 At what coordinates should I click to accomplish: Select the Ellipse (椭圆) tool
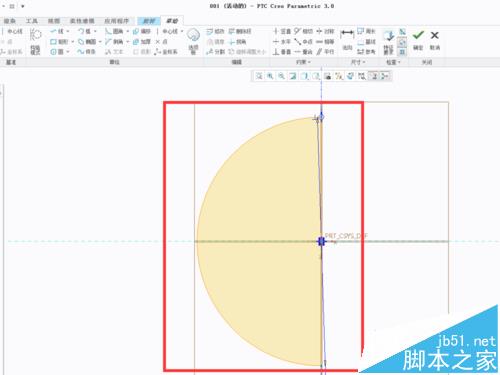click(87, 42)
